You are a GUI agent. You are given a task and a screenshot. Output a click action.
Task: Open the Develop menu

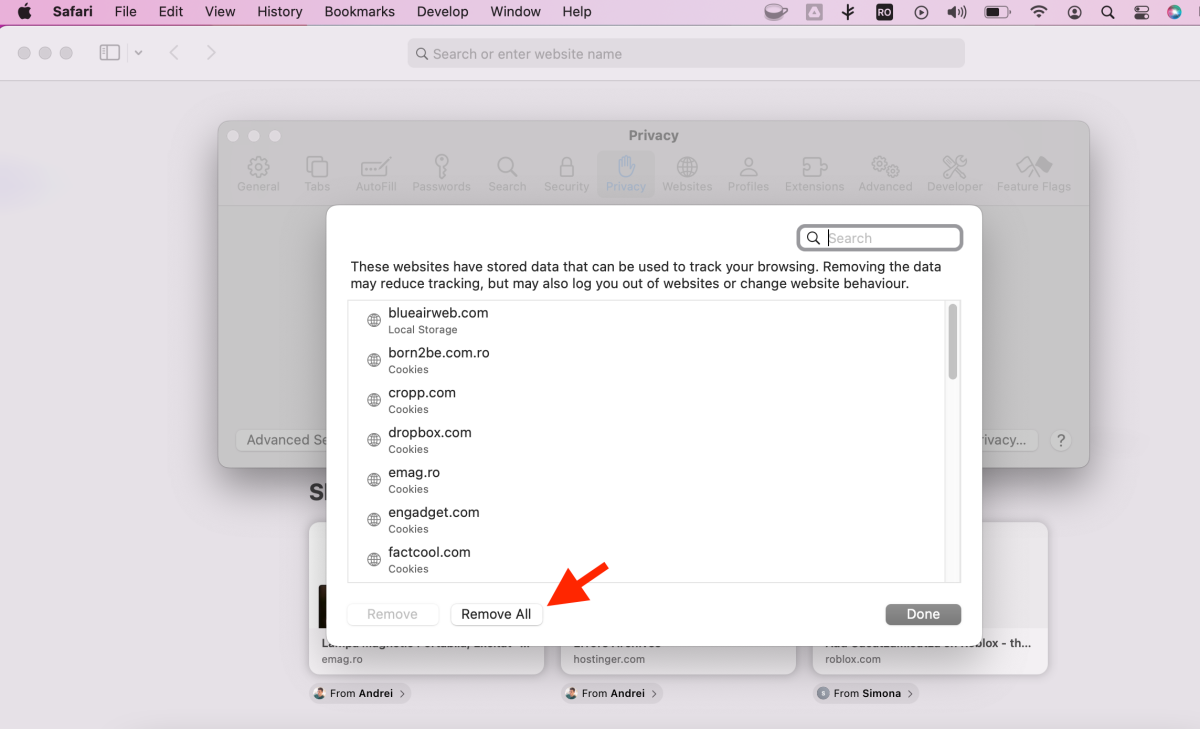pos(442,12)
